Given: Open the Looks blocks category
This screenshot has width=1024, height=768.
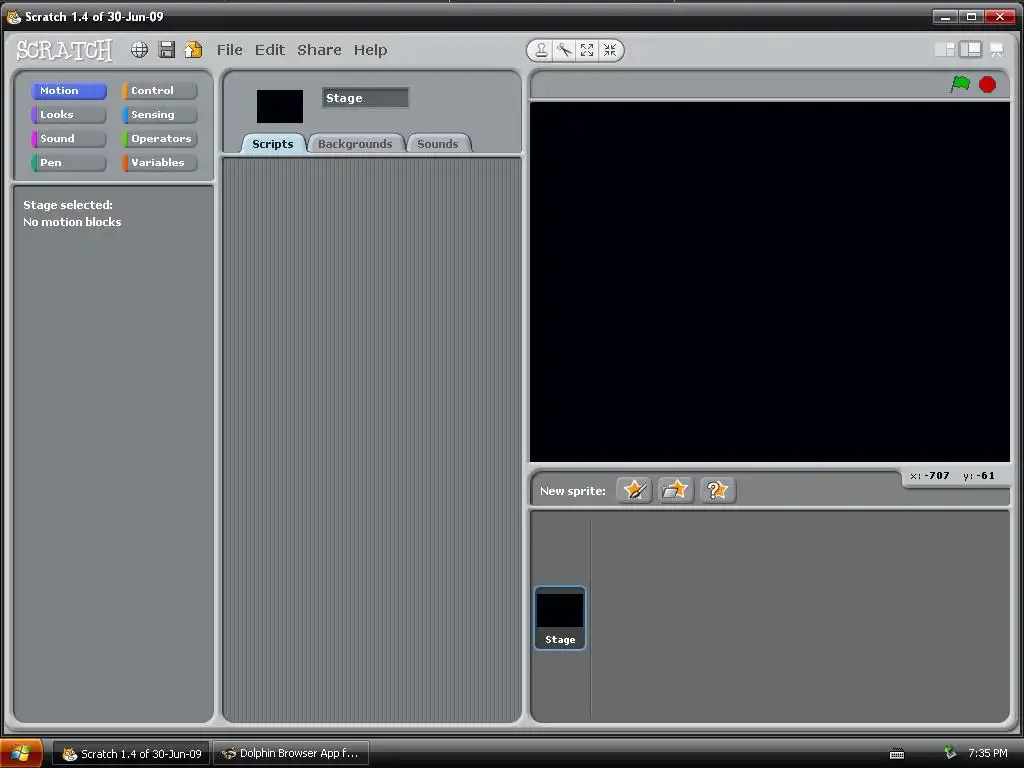Looking at the screenshot, I should click(x=69, y=115).
